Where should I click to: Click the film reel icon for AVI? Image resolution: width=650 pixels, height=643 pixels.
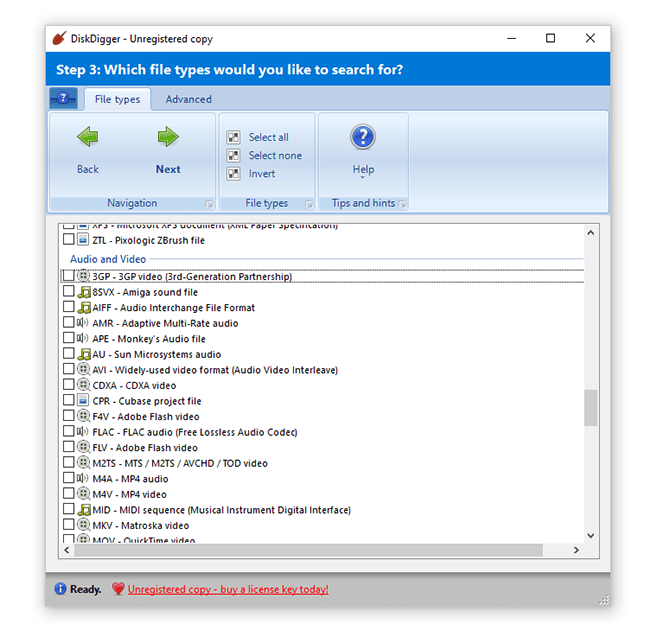[84, 369]
